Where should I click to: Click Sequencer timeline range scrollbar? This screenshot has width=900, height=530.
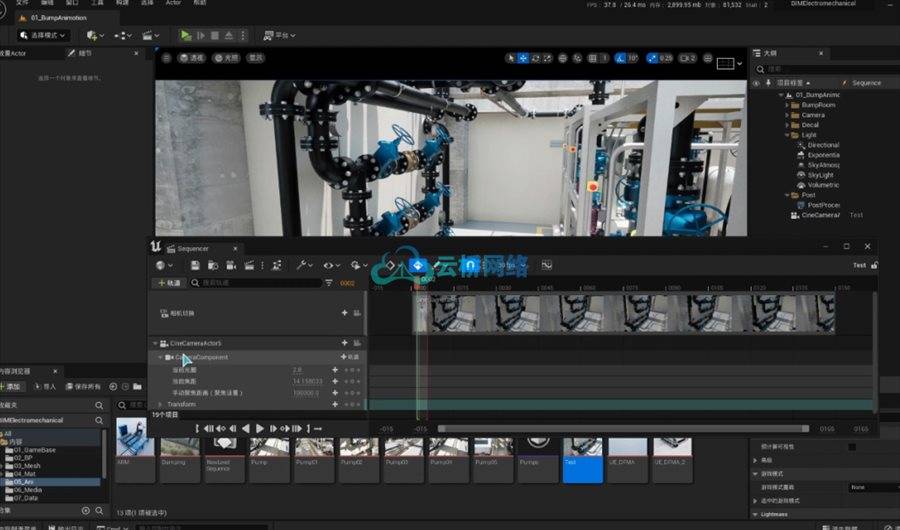point(623,429)
